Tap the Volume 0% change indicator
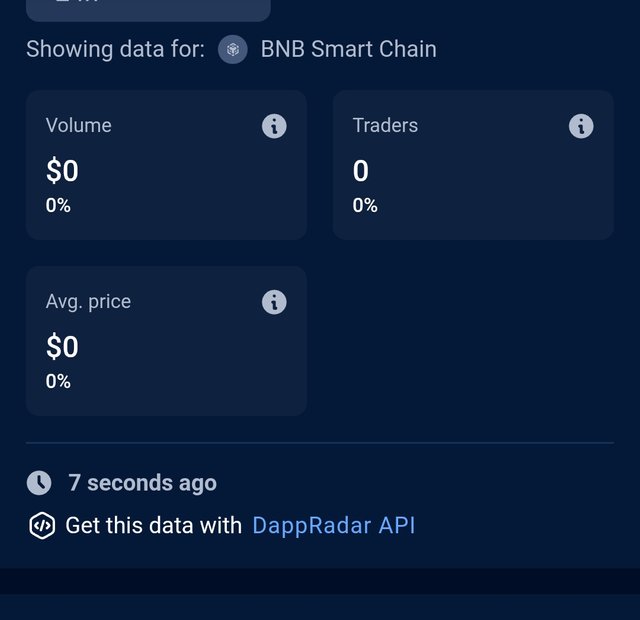Screen dimensions: 640x620 (58, 205)
